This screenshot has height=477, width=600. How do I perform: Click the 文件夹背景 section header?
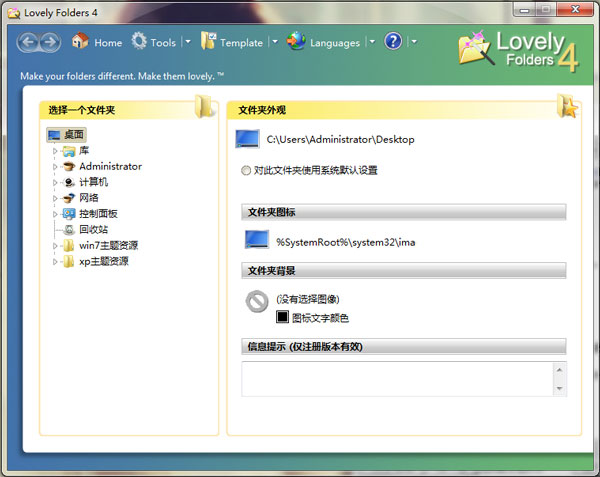click(x=403, y=270)
